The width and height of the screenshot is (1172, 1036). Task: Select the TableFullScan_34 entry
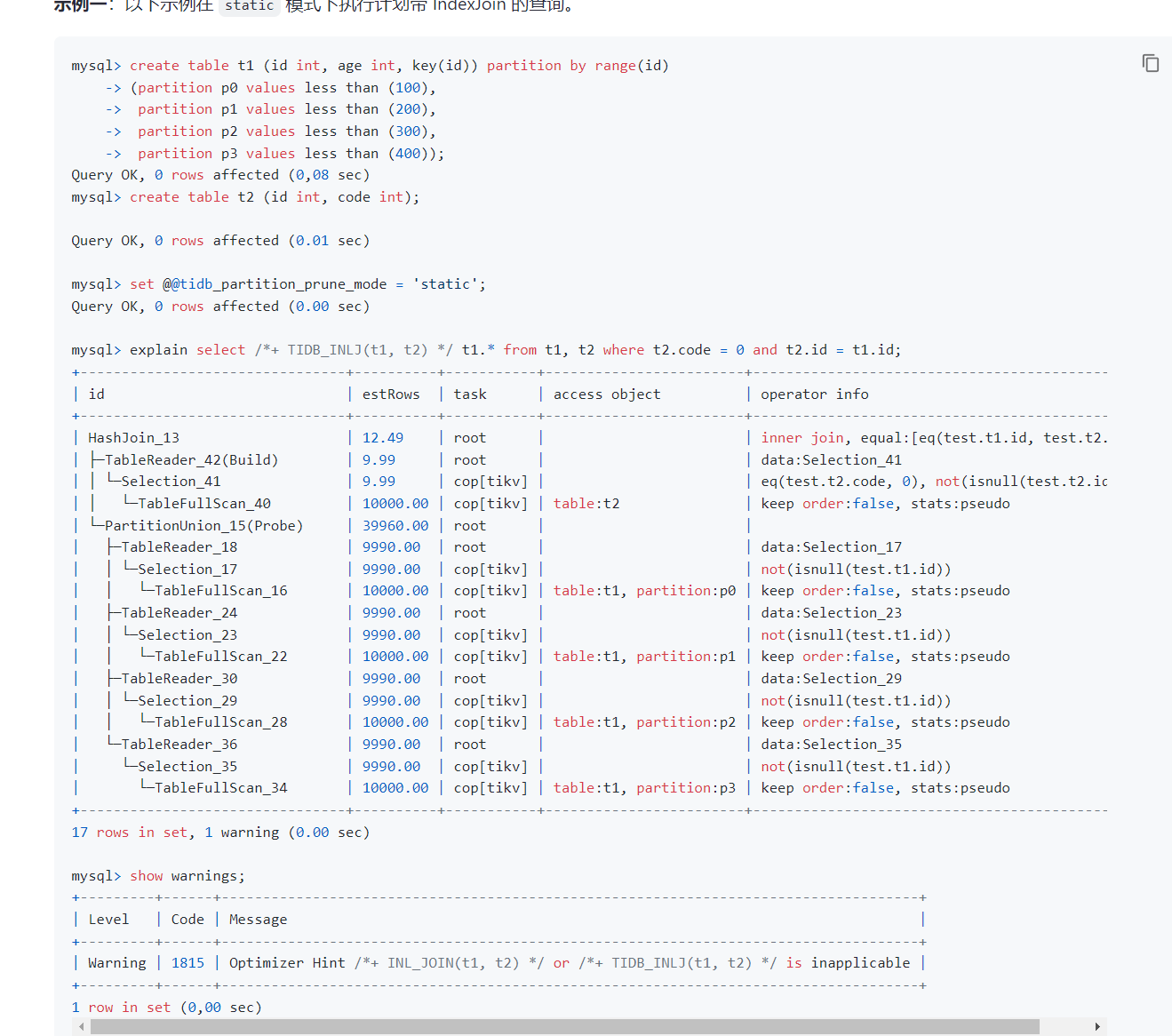coord(220,788)
